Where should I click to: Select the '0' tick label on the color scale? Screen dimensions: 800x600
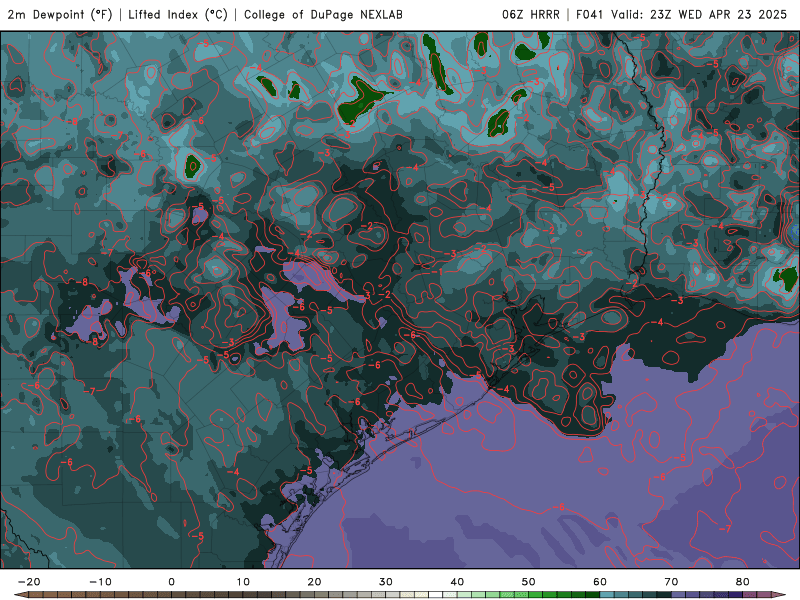[x=171, y=582]
